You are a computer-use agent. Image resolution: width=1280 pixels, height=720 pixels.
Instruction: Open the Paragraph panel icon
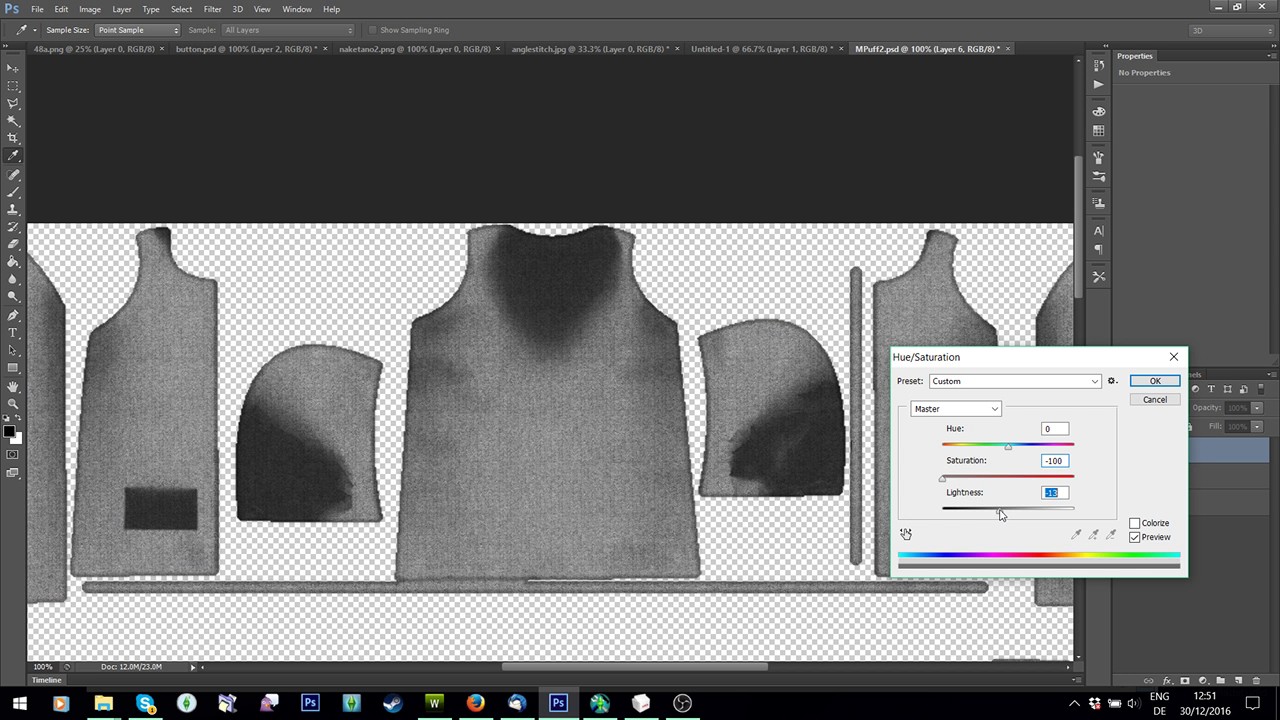tap(1099, 250)
